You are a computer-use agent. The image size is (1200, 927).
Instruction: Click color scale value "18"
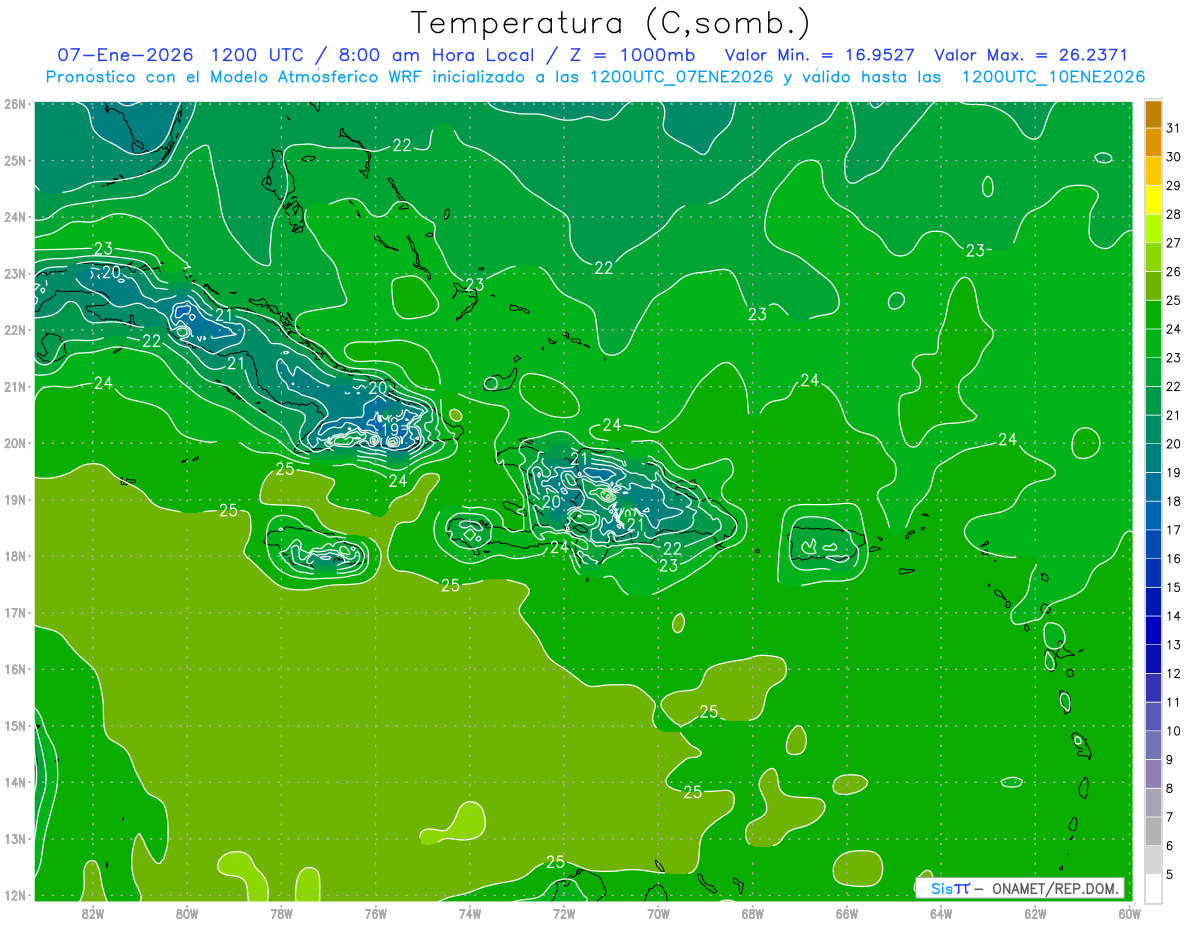point(1173,501)
